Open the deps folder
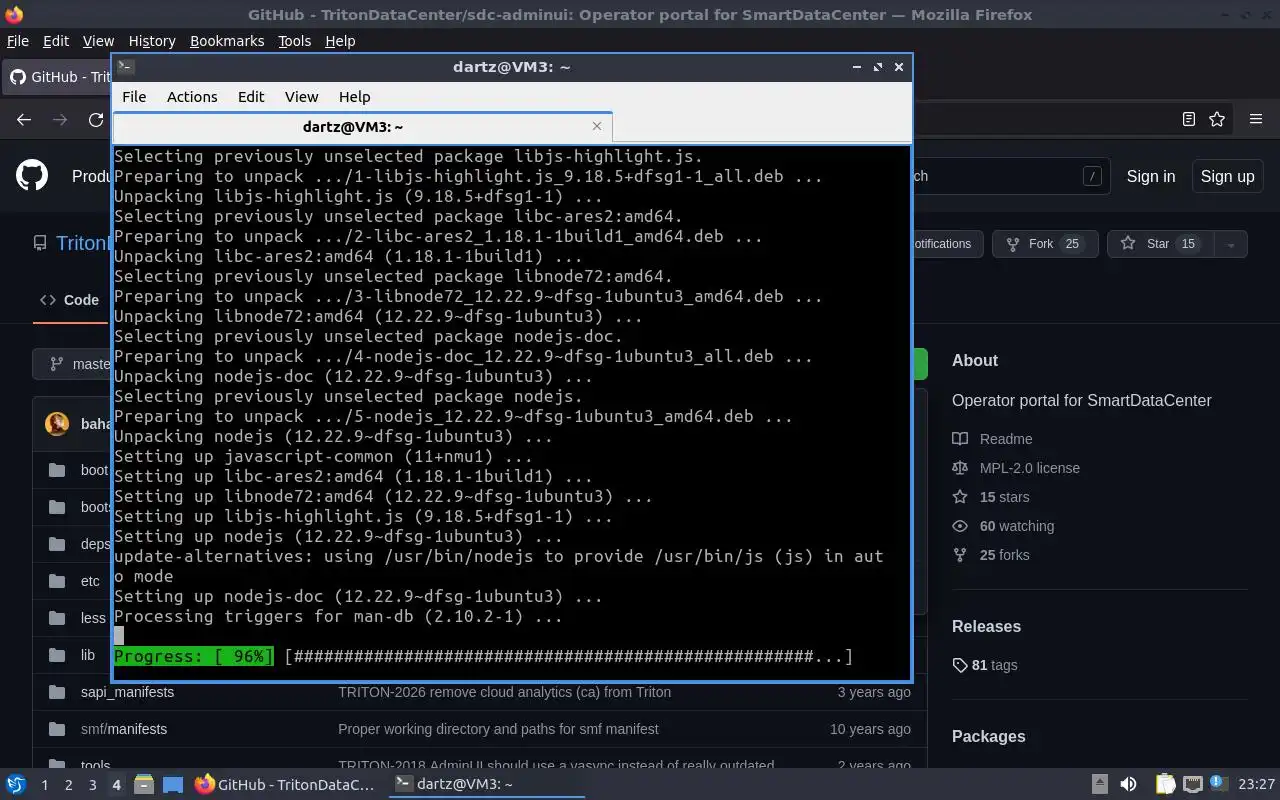Screen dimensions: 1280x800 coord(95,544)
